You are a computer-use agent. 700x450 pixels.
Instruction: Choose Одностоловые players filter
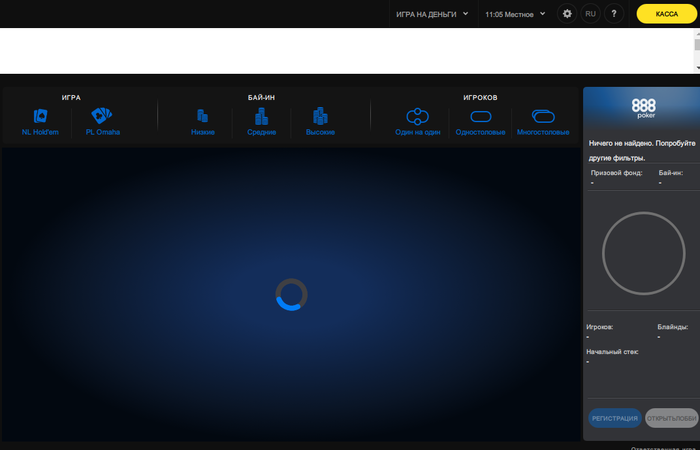click(480, 122)
